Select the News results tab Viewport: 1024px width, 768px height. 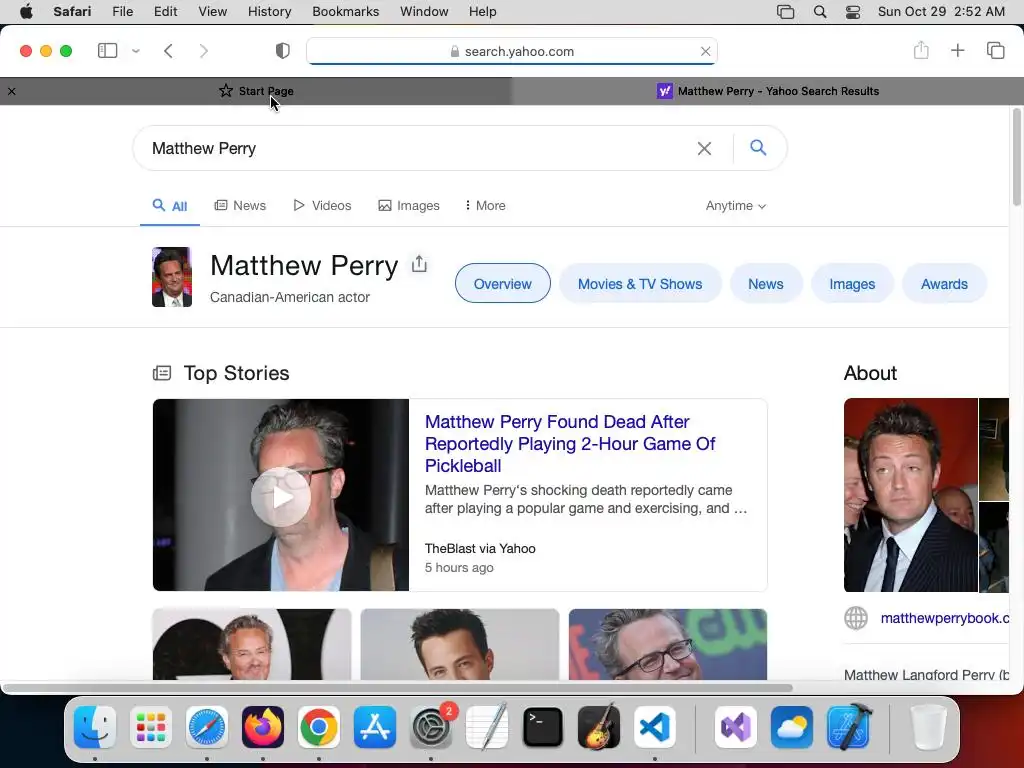point(240,206)
